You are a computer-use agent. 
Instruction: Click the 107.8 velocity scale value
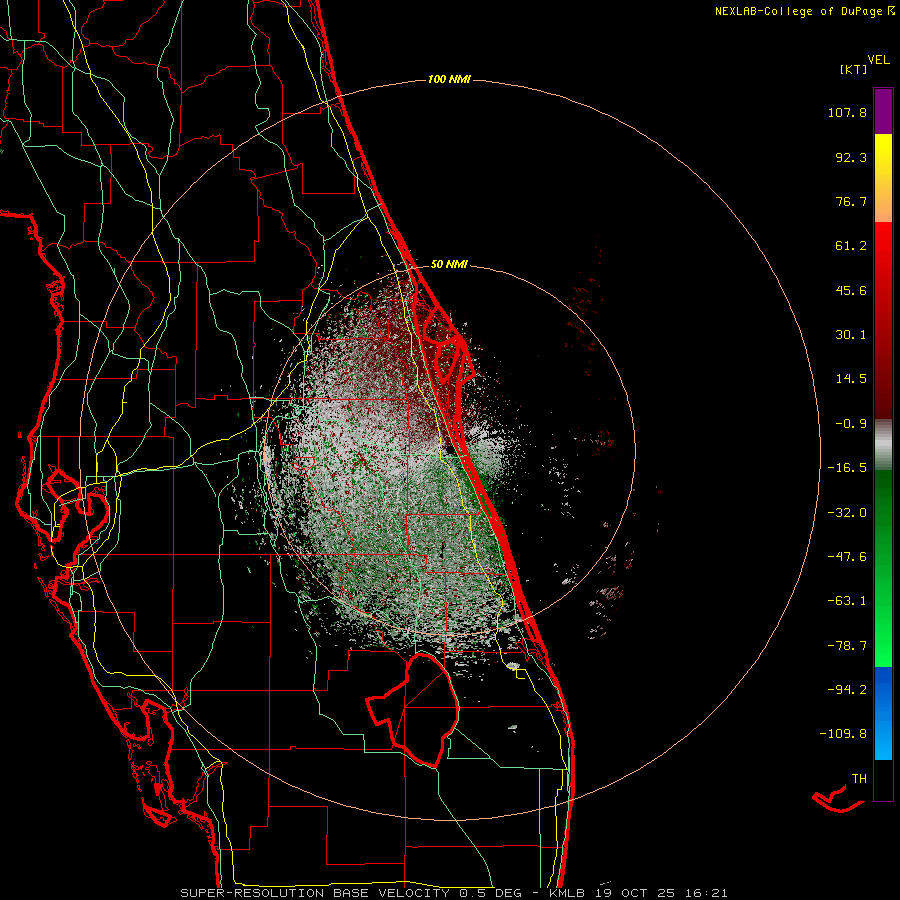coord(847,112)
